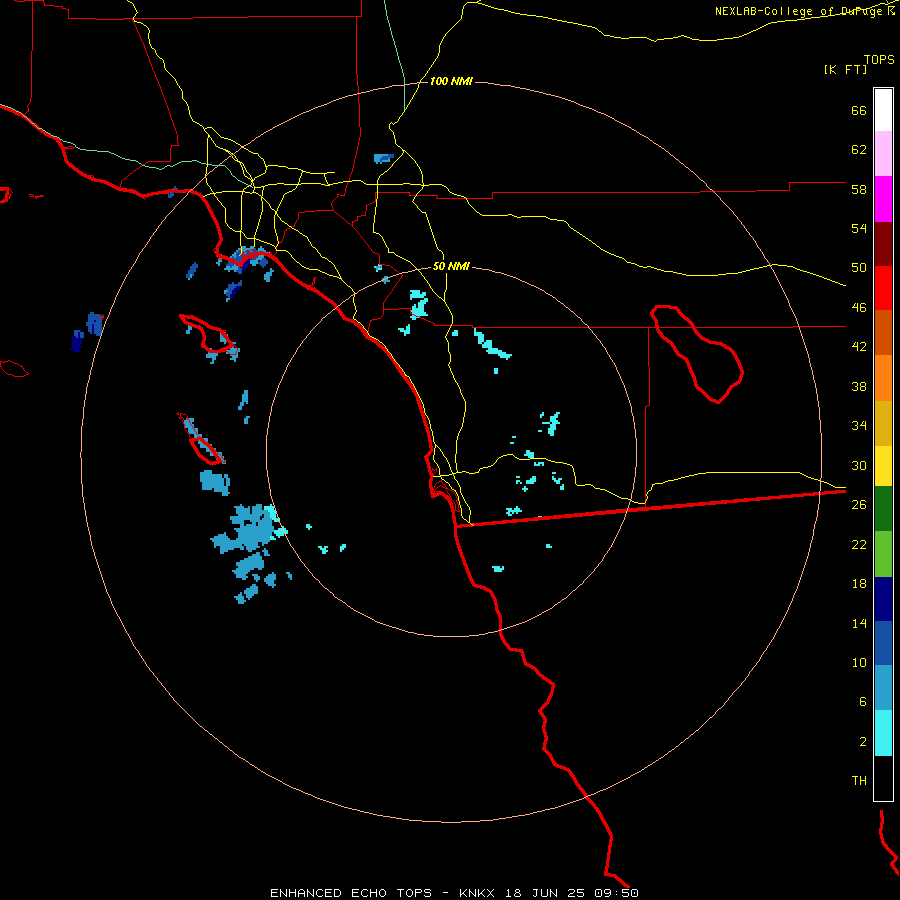This screenshot has width=900, height=900.
Task: Click the navy blue legend swatch
Action: 883,599
